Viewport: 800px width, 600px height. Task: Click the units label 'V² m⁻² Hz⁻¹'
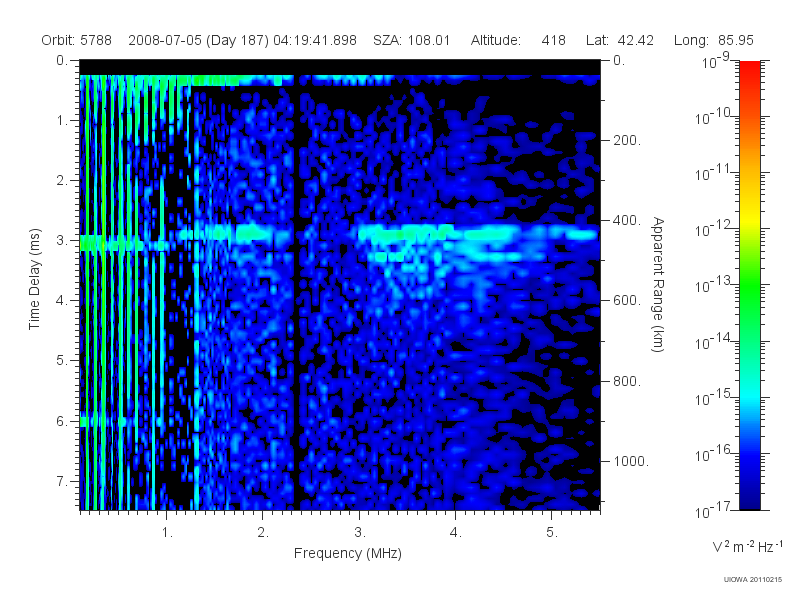tap(747, 546)
